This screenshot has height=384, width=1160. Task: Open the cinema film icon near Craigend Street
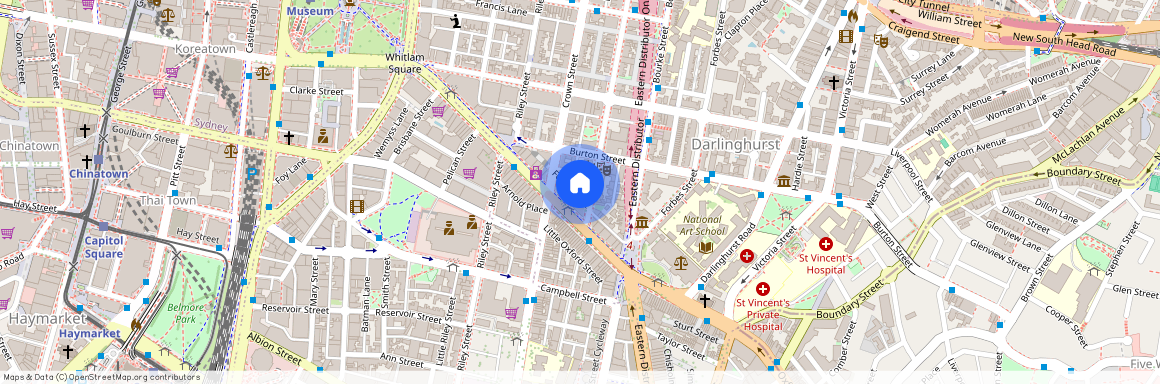click(x=846, y=36)
